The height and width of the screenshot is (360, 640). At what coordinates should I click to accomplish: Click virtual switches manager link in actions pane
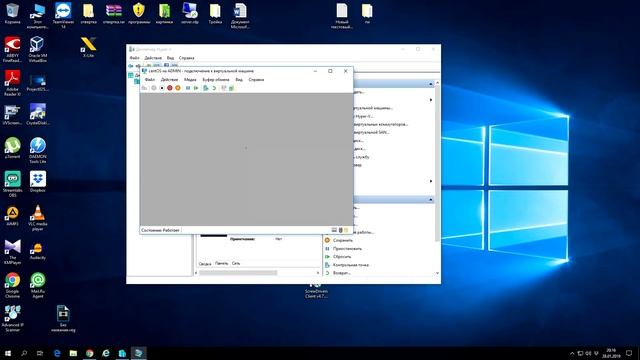[380, 124]
